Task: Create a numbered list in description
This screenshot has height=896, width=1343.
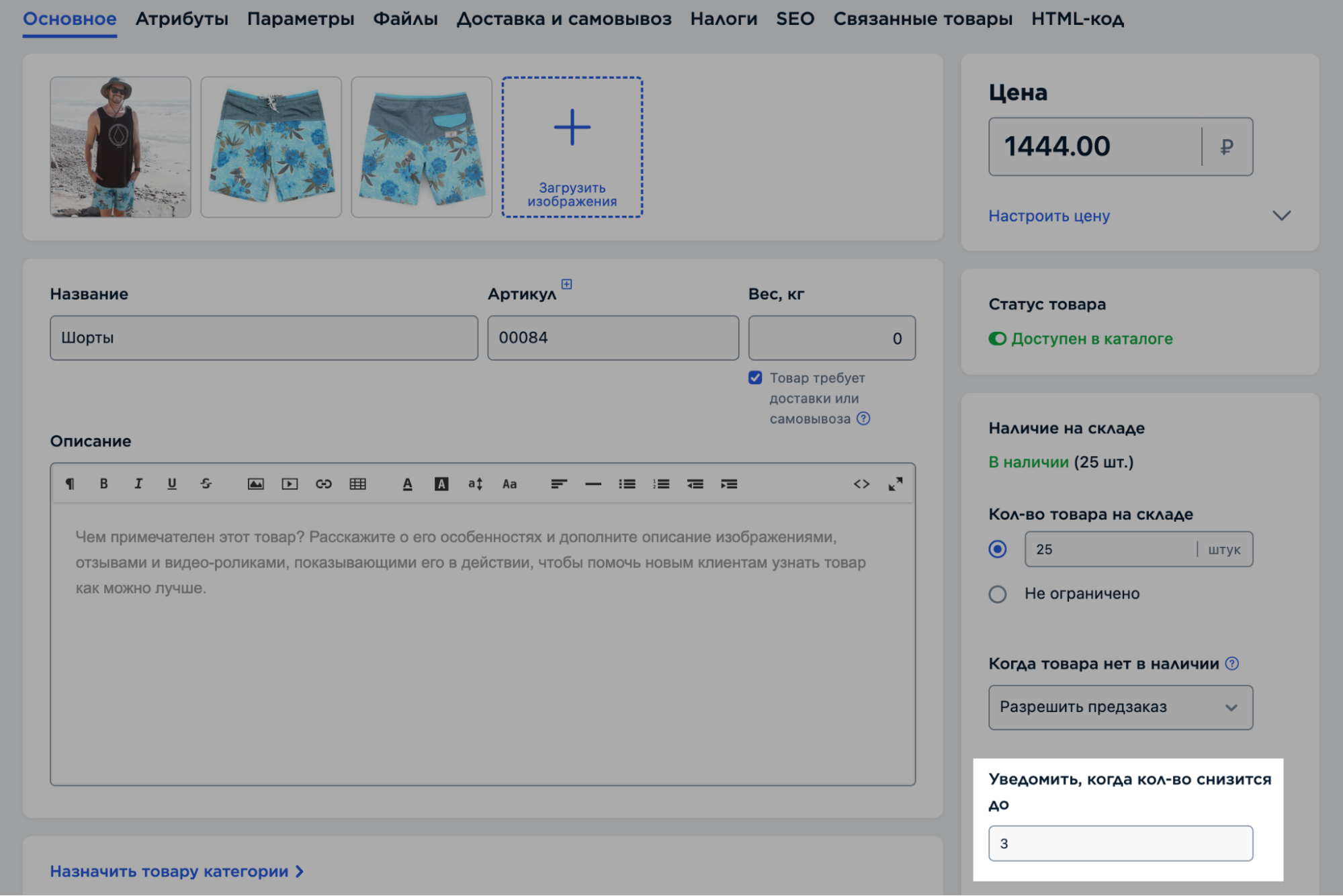Action: click(x=661, y=484)
